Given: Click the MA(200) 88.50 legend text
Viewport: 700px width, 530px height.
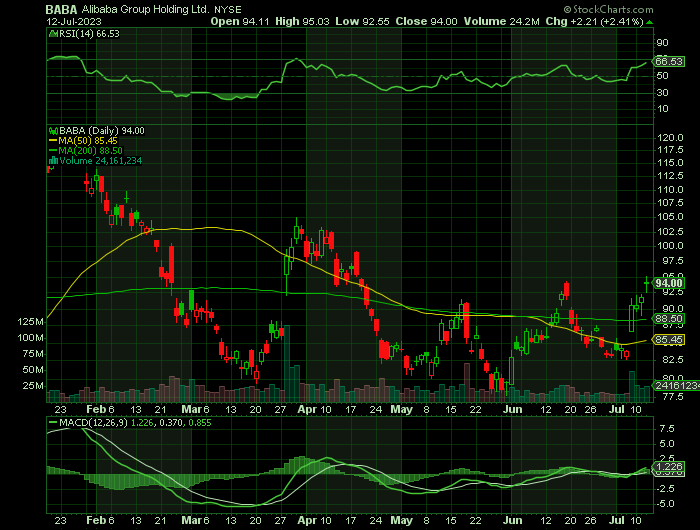Looking at the screenshot, I should click(90, 151).
